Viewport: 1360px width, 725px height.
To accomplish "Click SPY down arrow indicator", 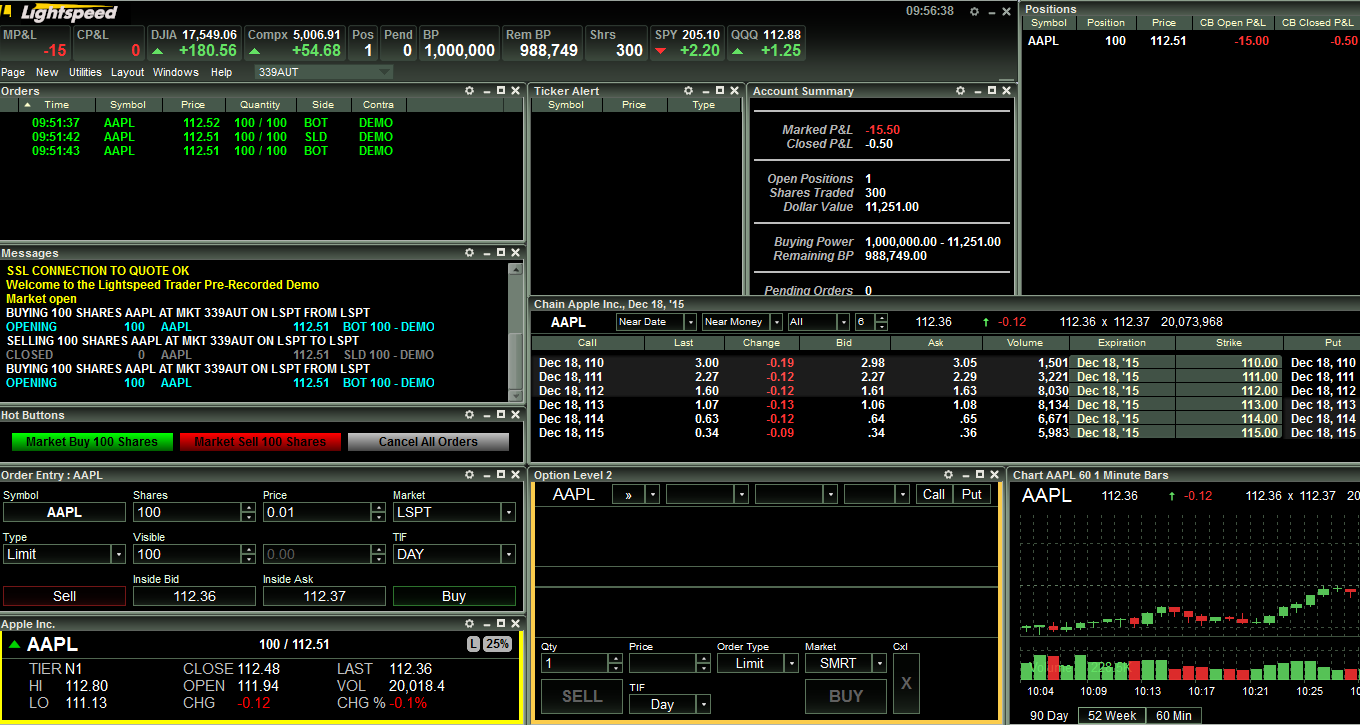I will coord(661,51).
